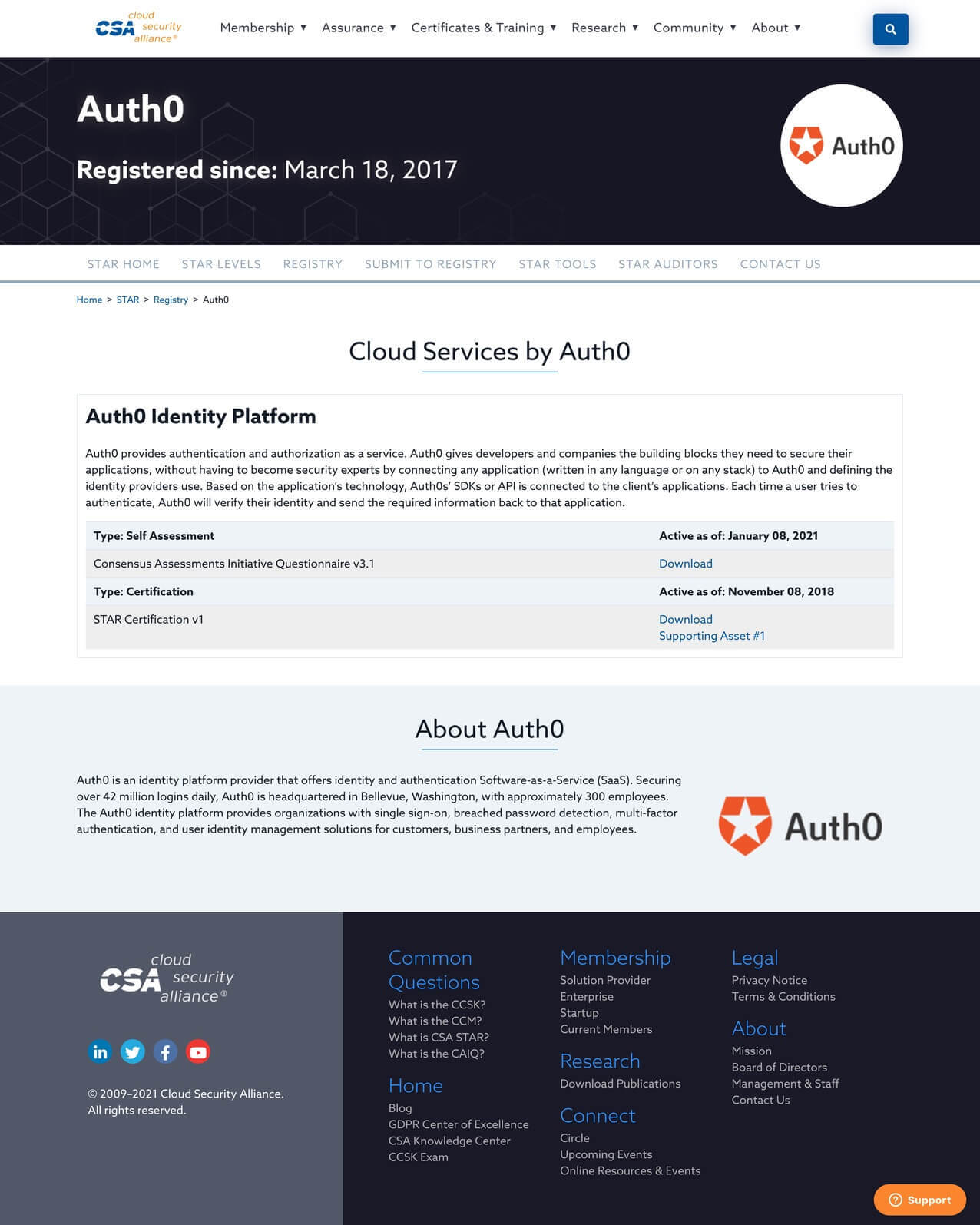Open GDPR Center of Excellence link

point(459,1124)
